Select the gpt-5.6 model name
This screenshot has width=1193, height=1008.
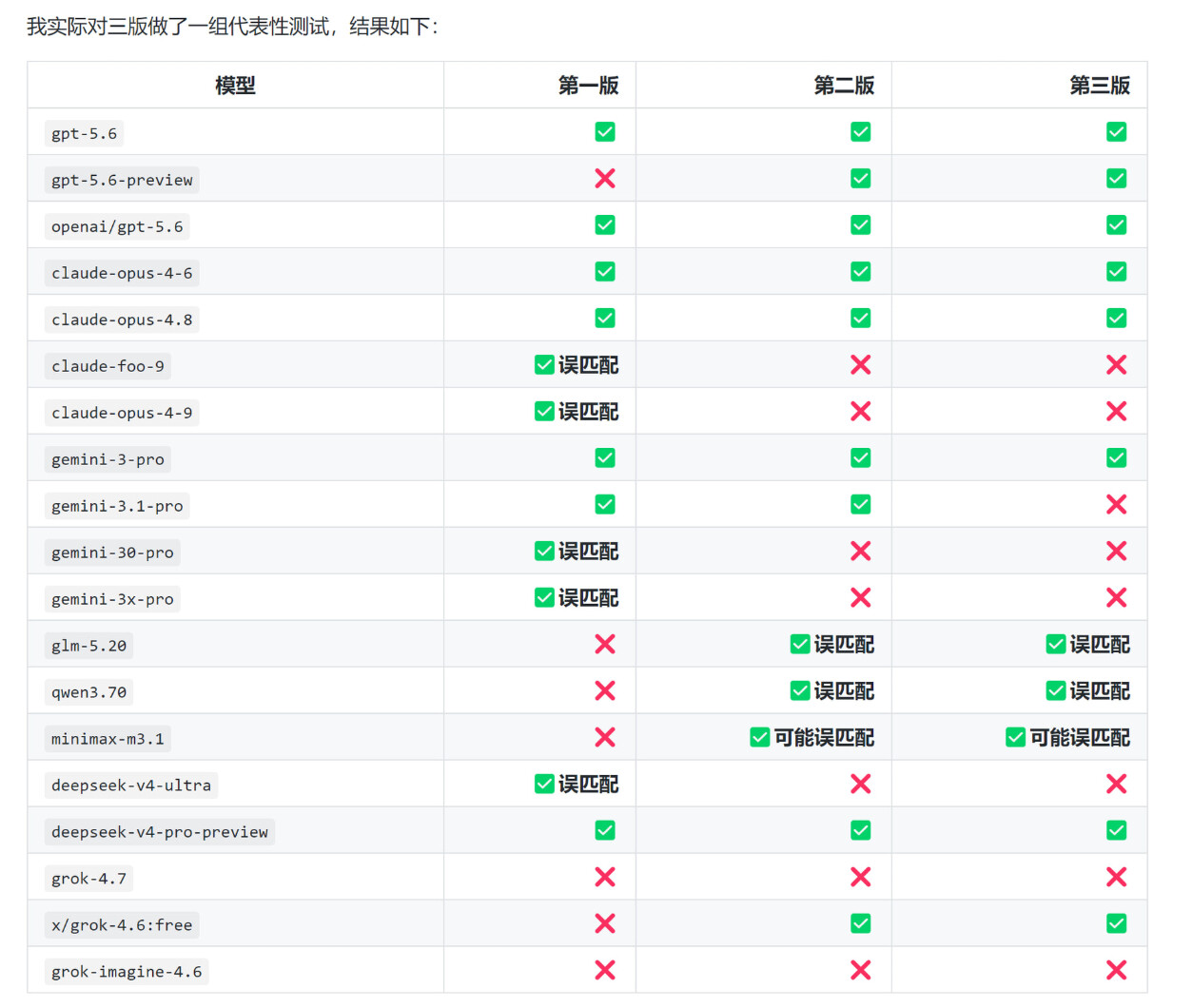click(x=85, y=134)
